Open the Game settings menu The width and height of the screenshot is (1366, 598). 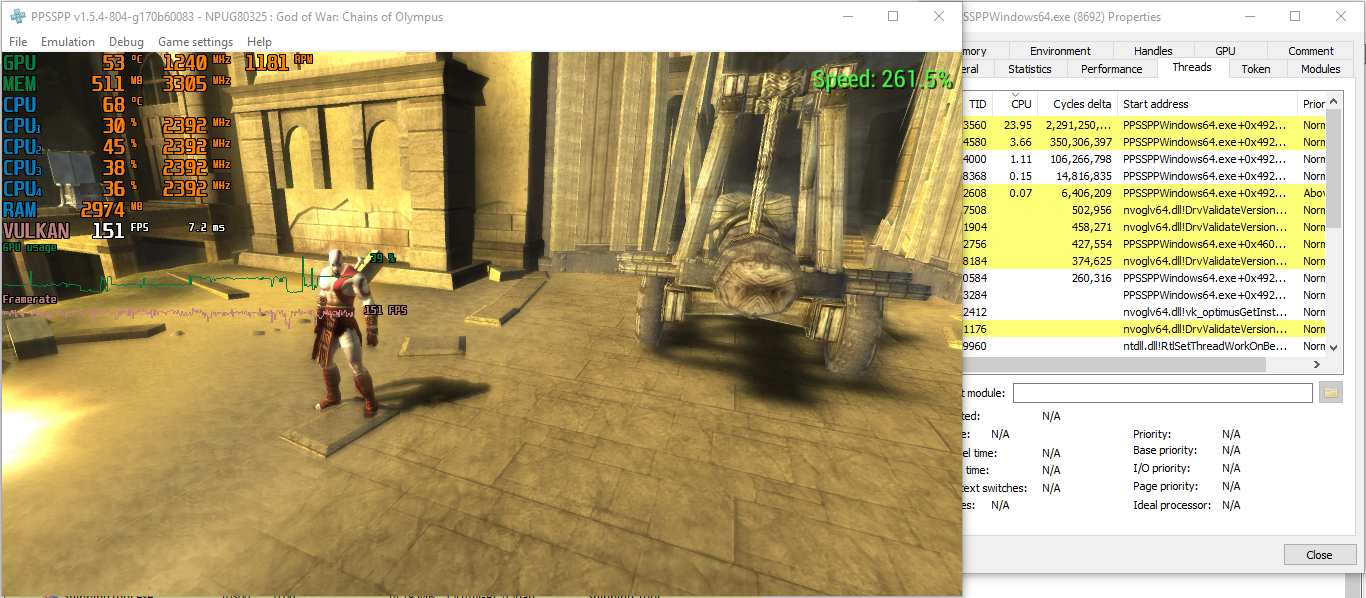[x=195, y=42]
